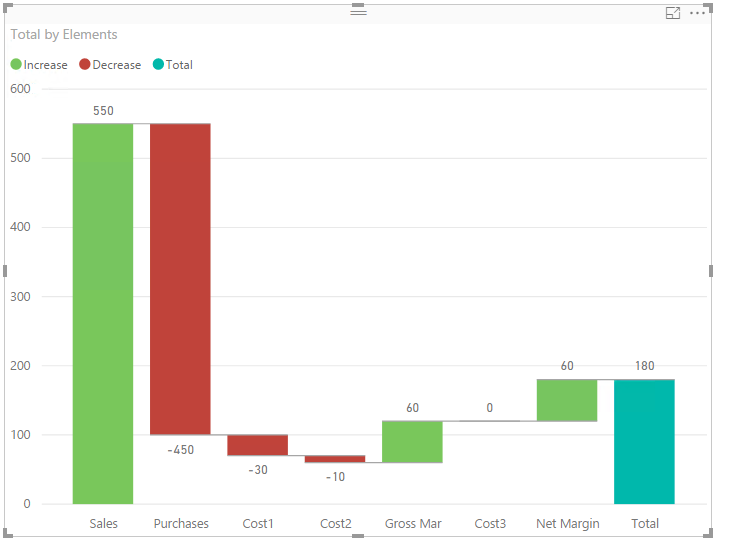729x551 pixels.
Task: Click the bottom-center resize handle
Action: tap(358, 536)
